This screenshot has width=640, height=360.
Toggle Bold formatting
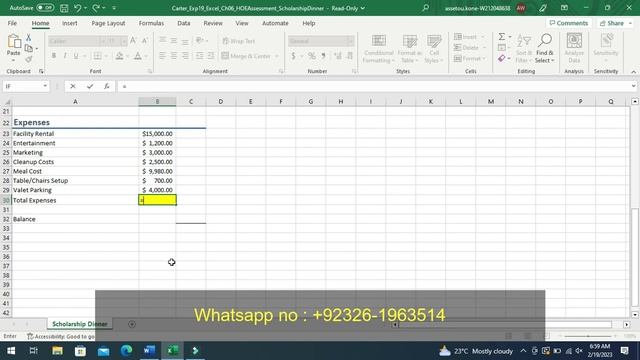coord(53,56)
